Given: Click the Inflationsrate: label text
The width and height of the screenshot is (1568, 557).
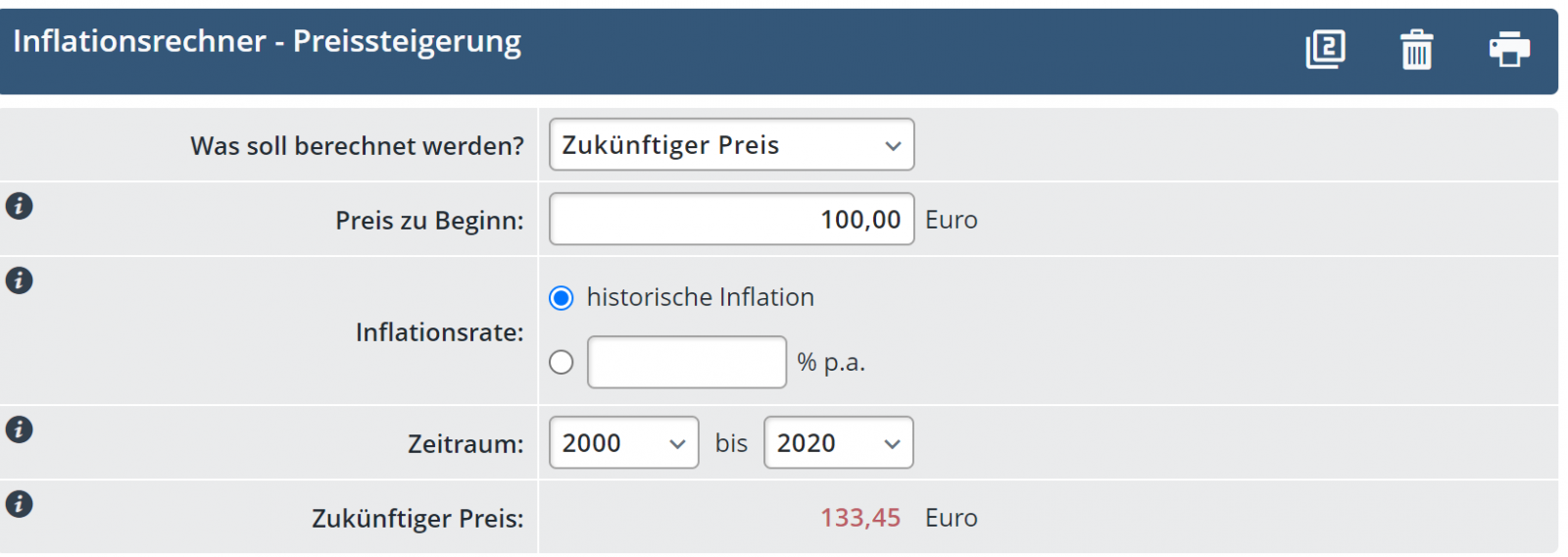Looking at the screenshot, I should [439, 332].
